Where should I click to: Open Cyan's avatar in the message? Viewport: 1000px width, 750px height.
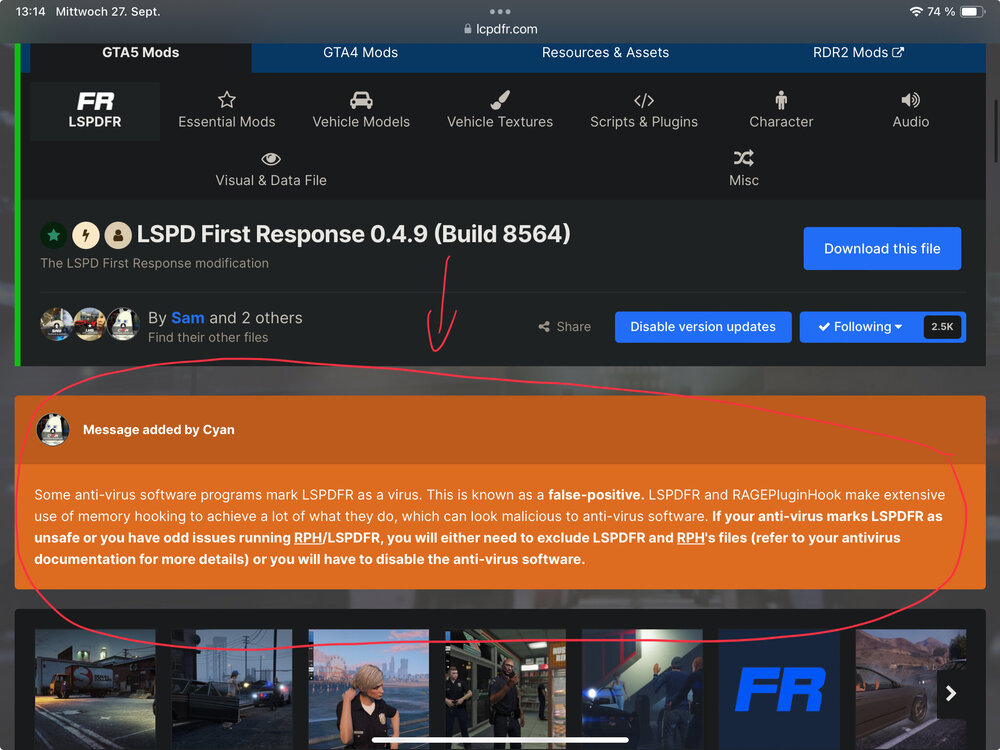click(53, 430)
